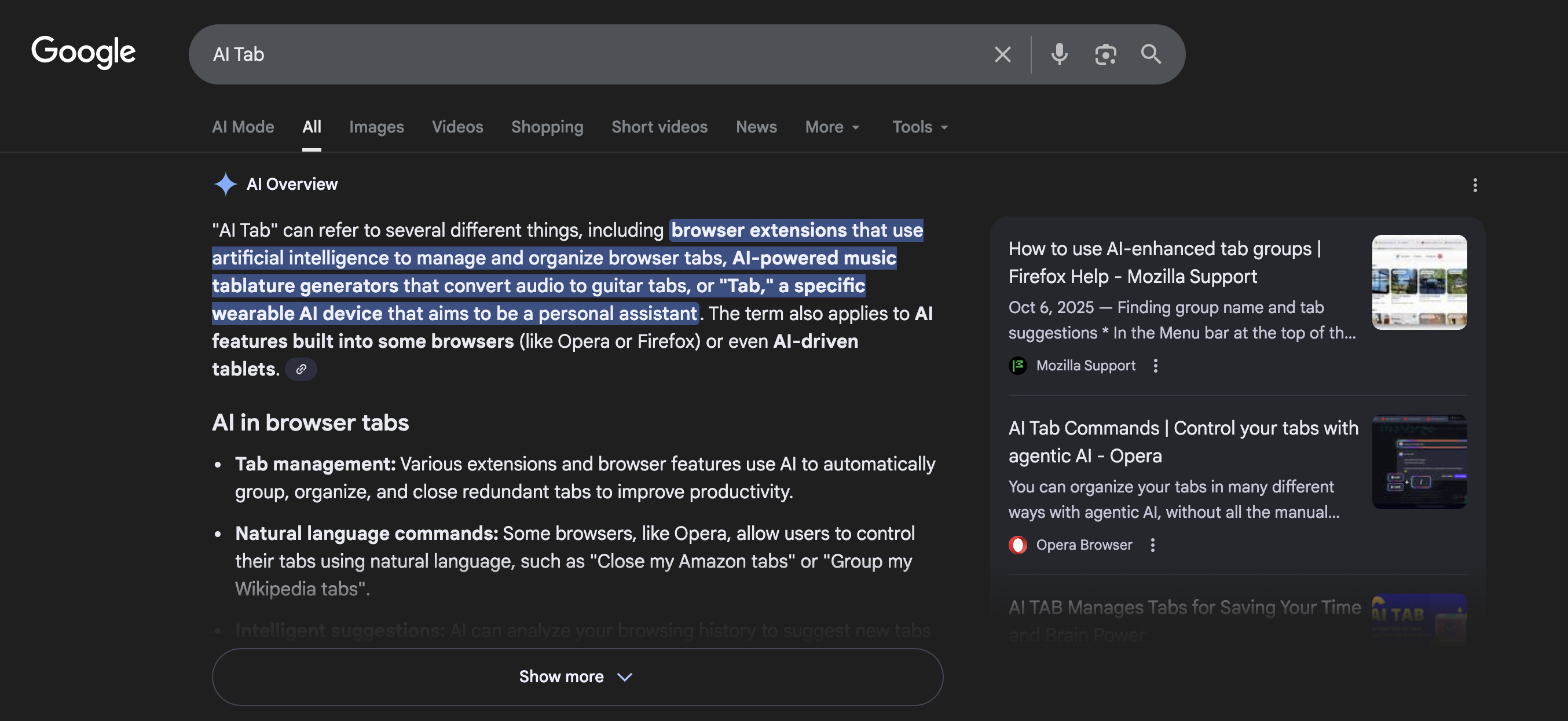Viewport: 1568px width, 721px height.
Task: Open the Tools dropdown
Action: click(919, 127)
